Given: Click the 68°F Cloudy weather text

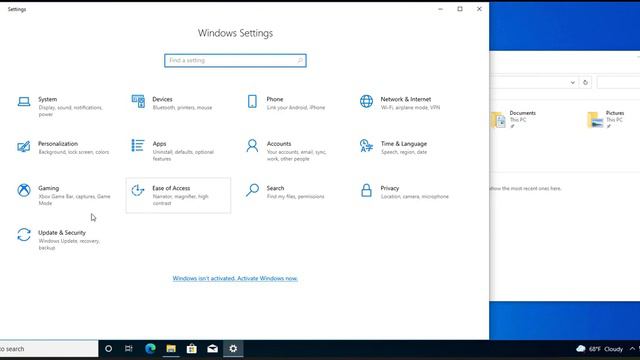Looking at the screenshot, I should pyautogui.click(x=606, y=349).
